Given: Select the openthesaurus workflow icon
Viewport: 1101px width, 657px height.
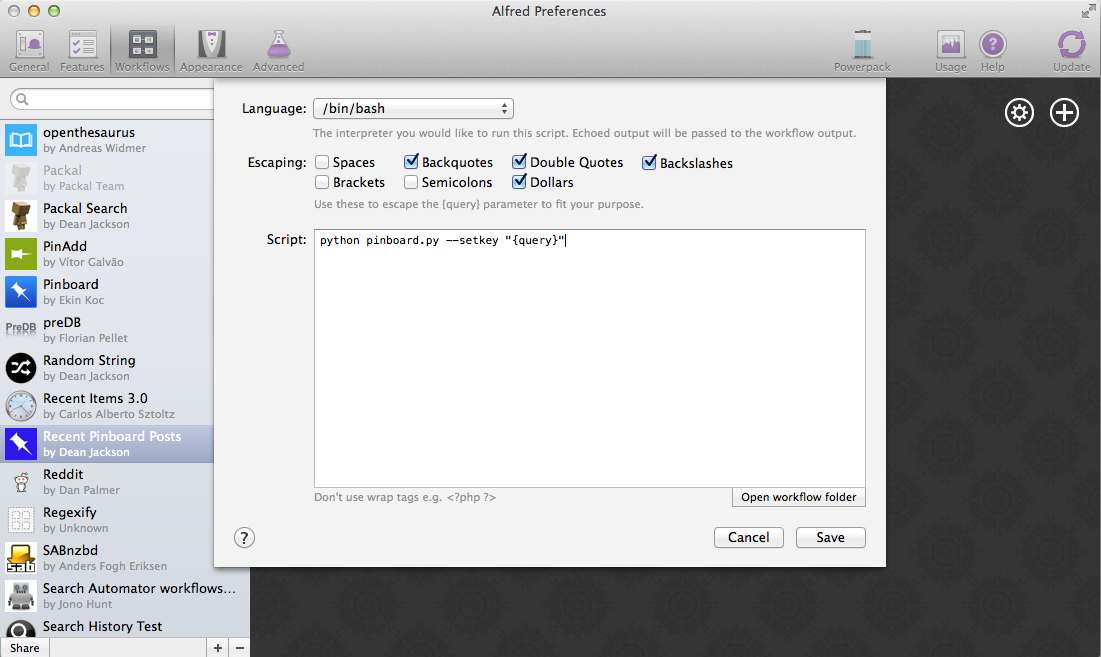Looking at the screenshot, I should pyautogui.click(x=21, y=140).
